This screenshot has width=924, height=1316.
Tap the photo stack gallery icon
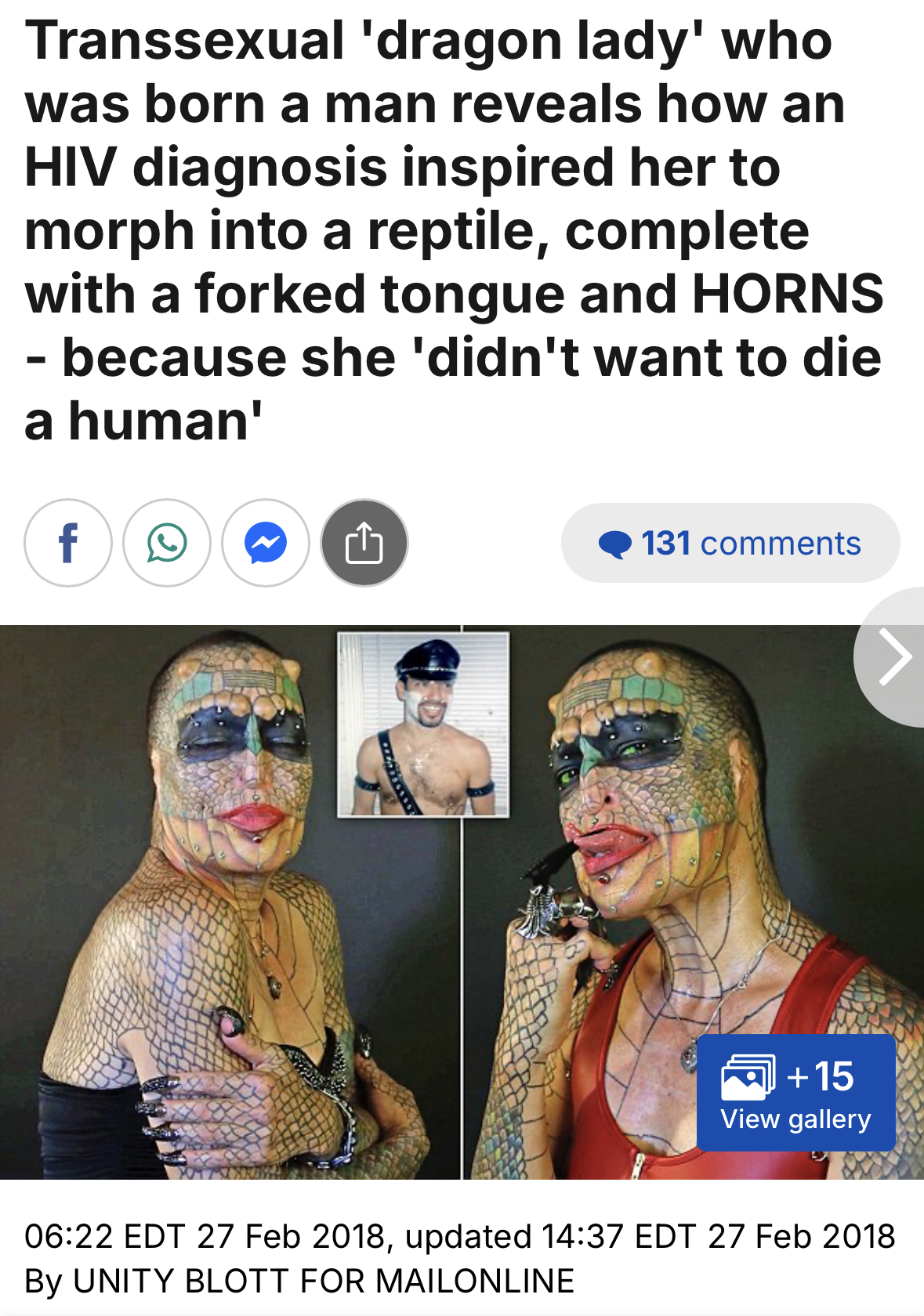point(748,1076)
